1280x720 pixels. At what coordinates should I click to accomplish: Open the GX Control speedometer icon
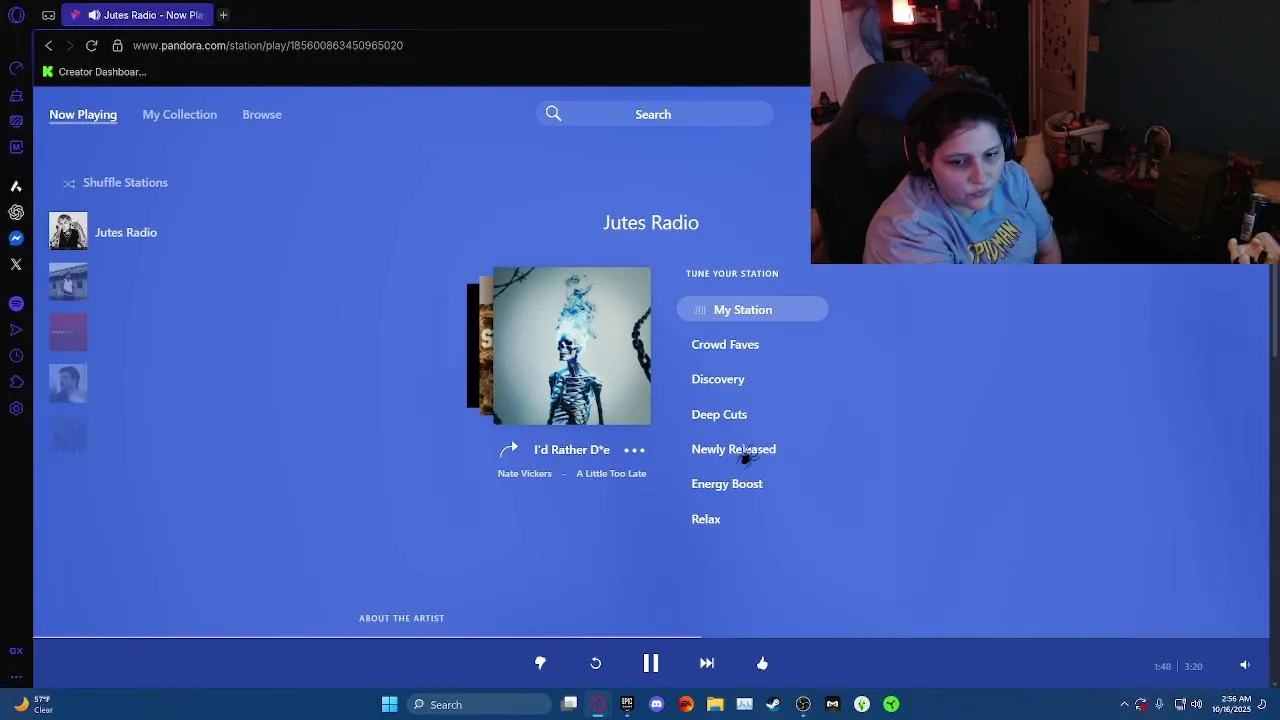(16, 69)
